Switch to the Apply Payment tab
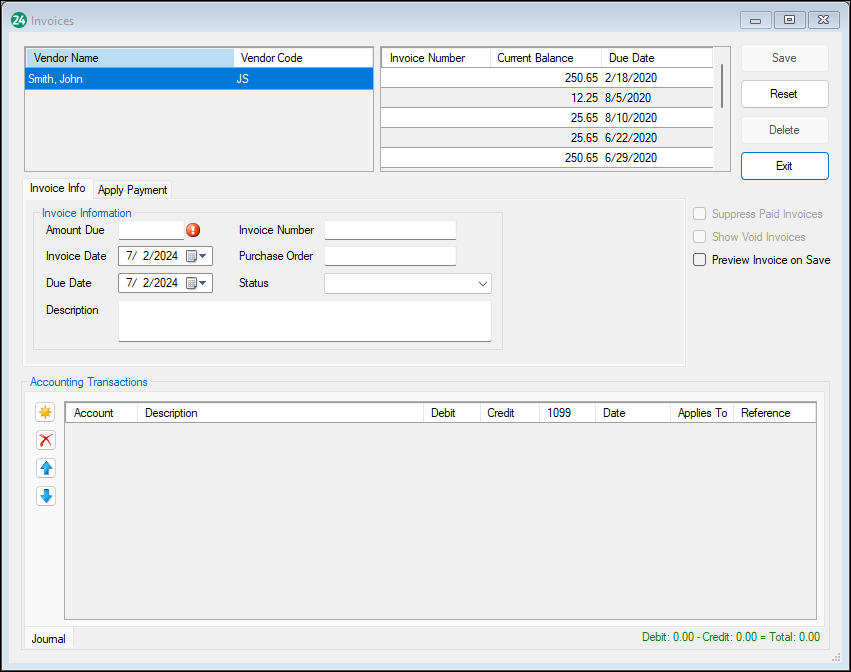Viewport: 851px width, 672px height. 132,189
